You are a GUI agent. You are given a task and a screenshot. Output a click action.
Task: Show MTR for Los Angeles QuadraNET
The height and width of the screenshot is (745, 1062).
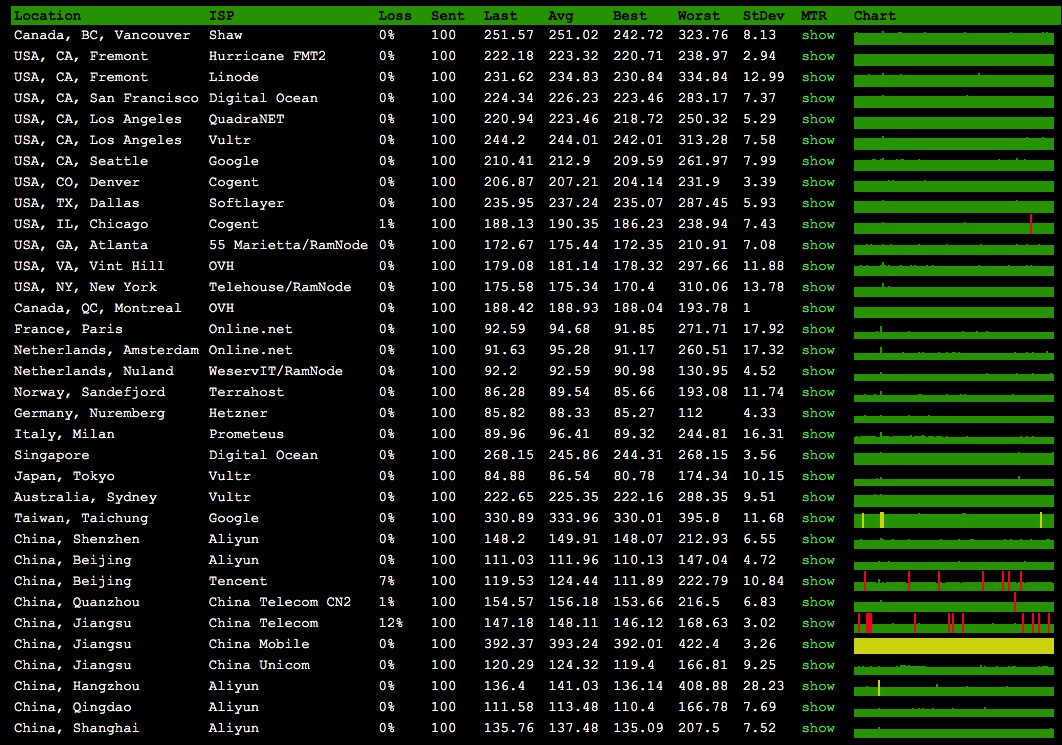(x=818, y=119)
